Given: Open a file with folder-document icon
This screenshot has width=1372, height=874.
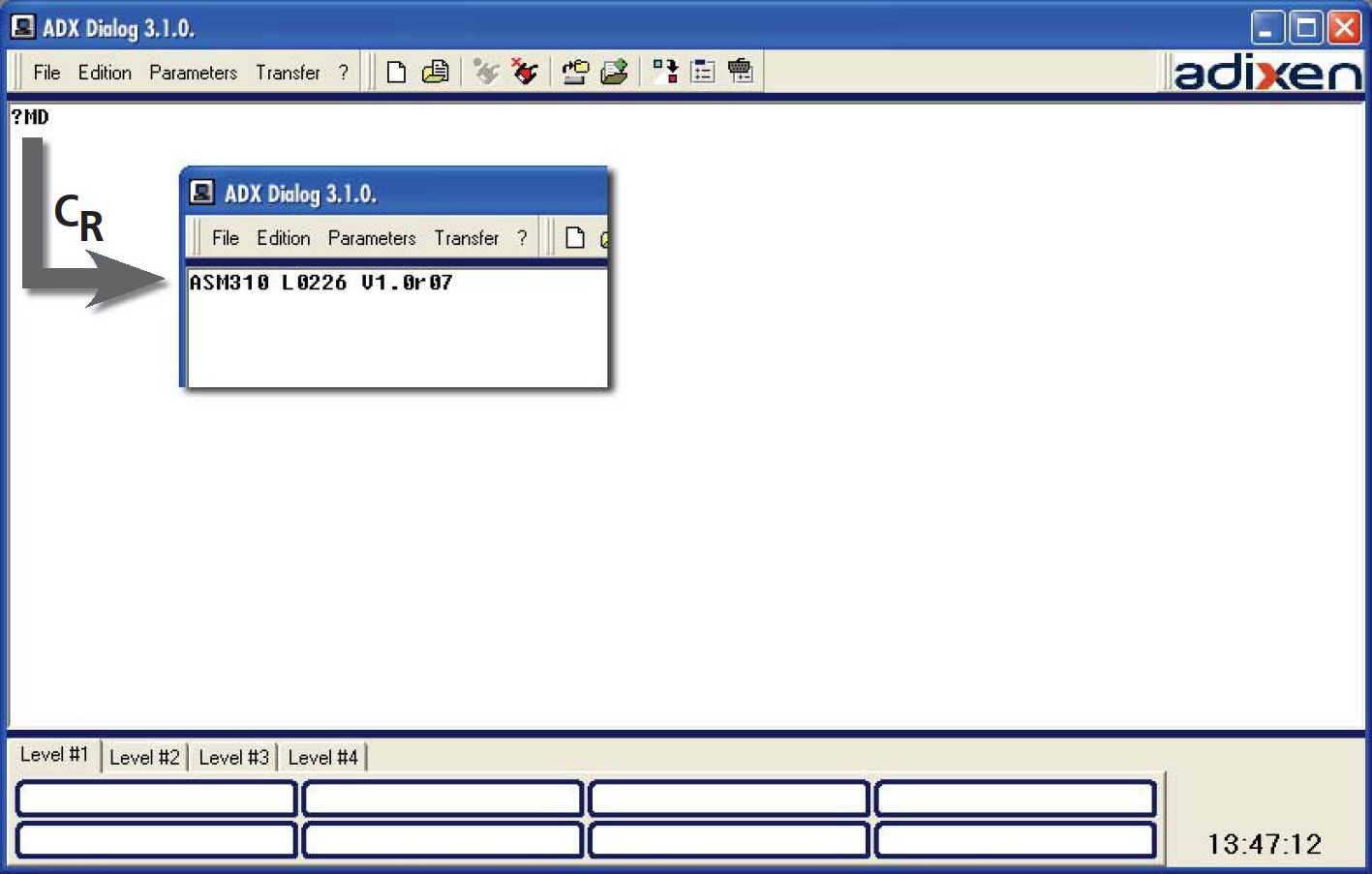Looking at the screenshot, I should tap(436, 72).
